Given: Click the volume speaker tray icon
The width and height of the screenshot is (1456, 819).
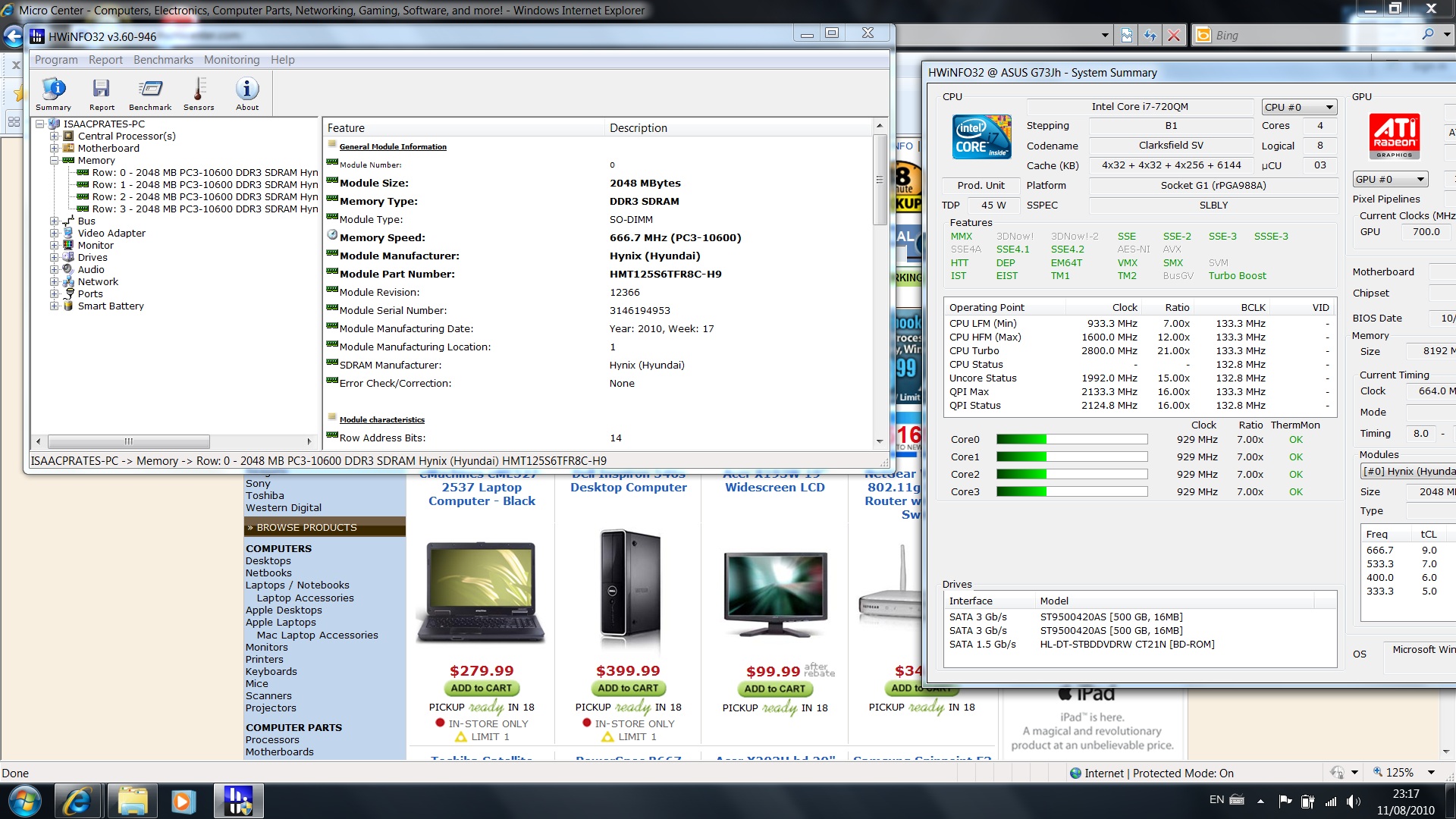Looking at the screenshot, I should pyautogui.click(x=1353, y=801).
